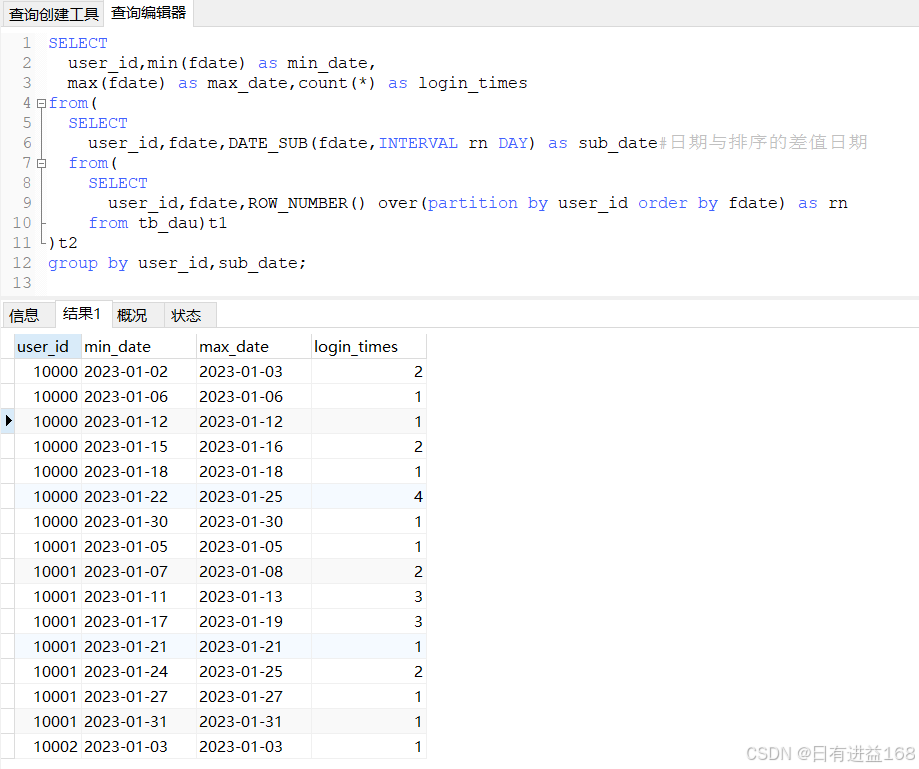Select cell min_date 2023-01-12
Viewport: 919px width, 769px height.
[138, 421]
